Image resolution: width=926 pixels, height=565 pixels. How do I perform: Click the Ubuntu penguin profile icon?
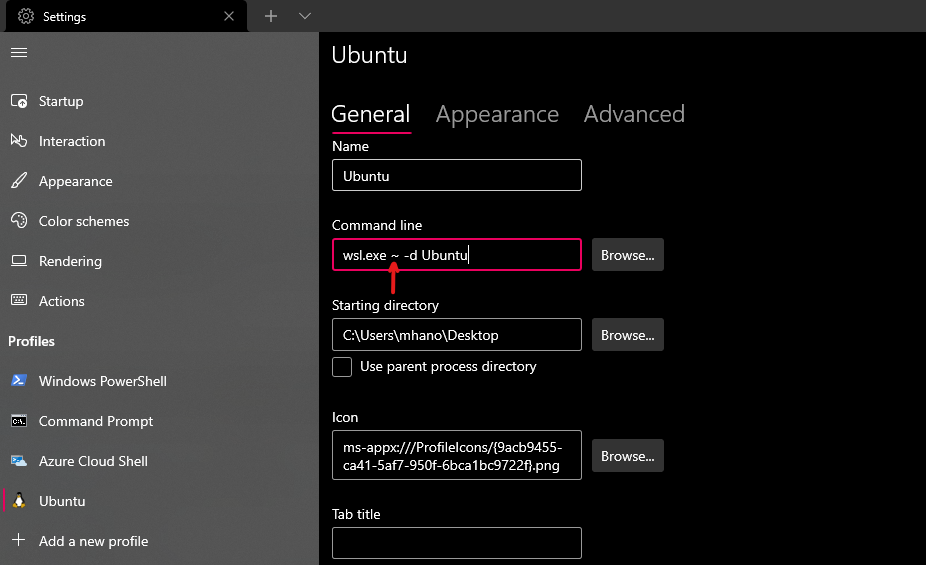19,500
